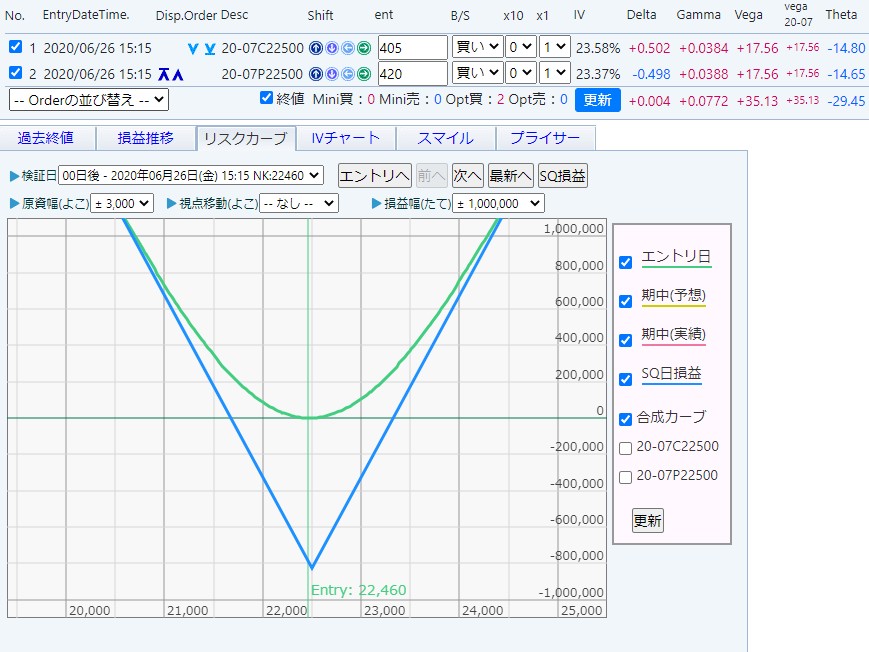Click the move-to-bottom arrow on order row 1

(x=209, y=49)
